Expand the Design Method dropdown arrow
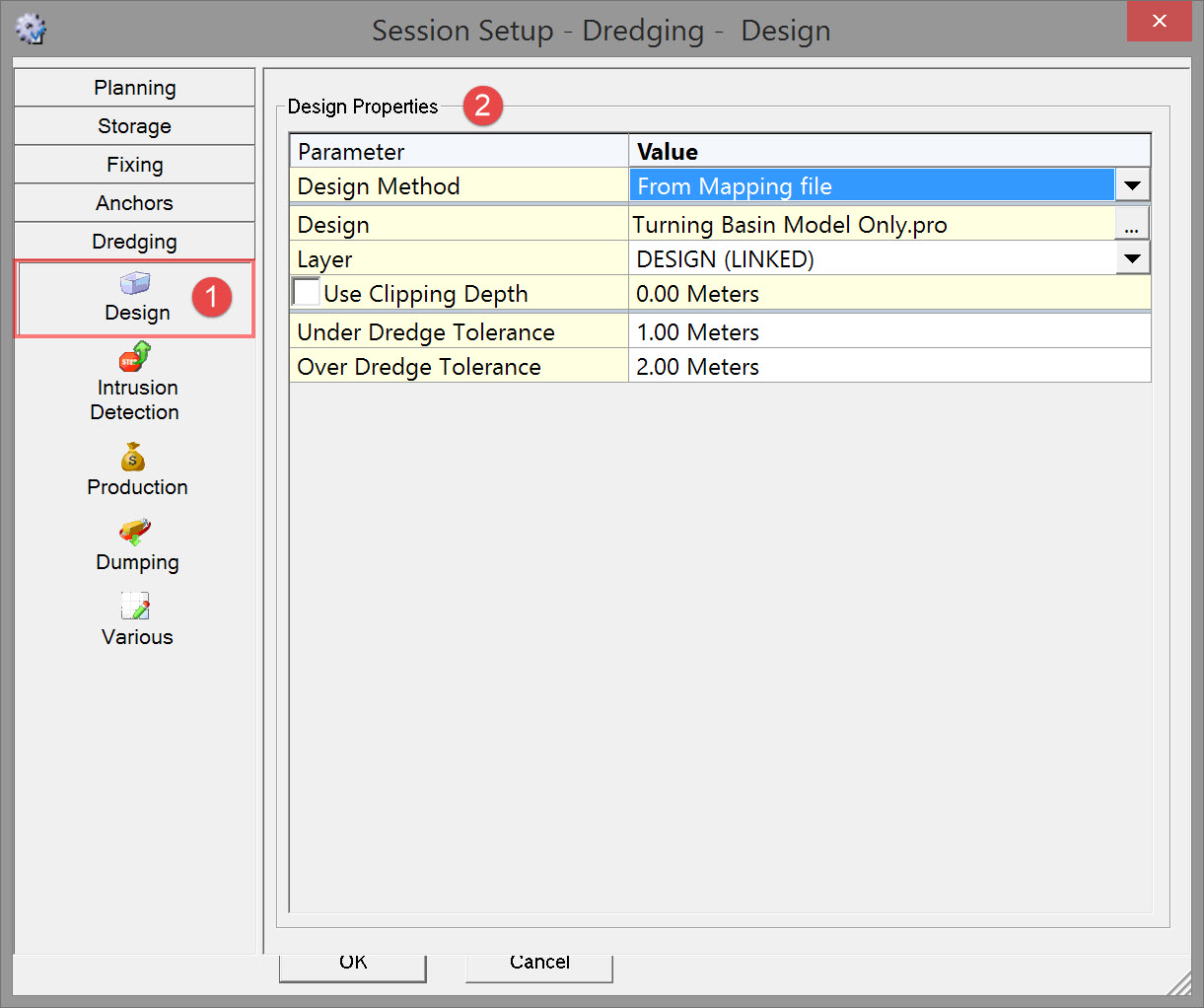The image size is (1204, 1008). point(1132,185)
